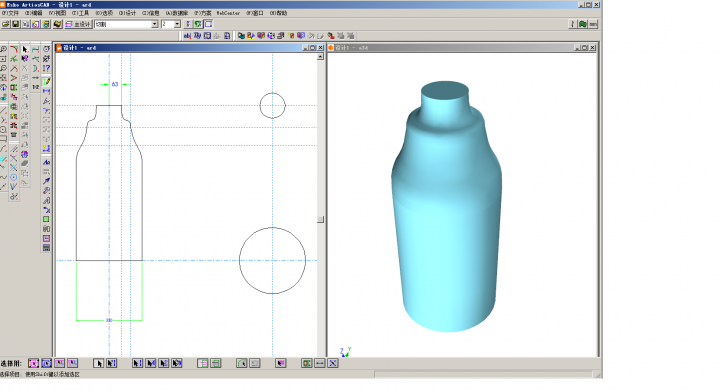The image size is (720, 392).
Task: Click the blue question mark help tool
Action: pyautogui.click(x=46, y=68)
